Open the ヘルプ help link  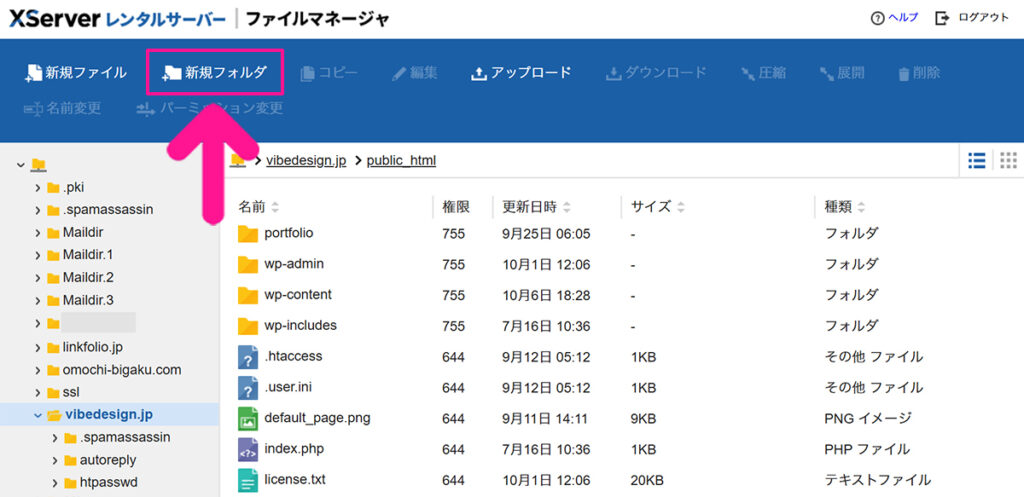tap(894, 18)
